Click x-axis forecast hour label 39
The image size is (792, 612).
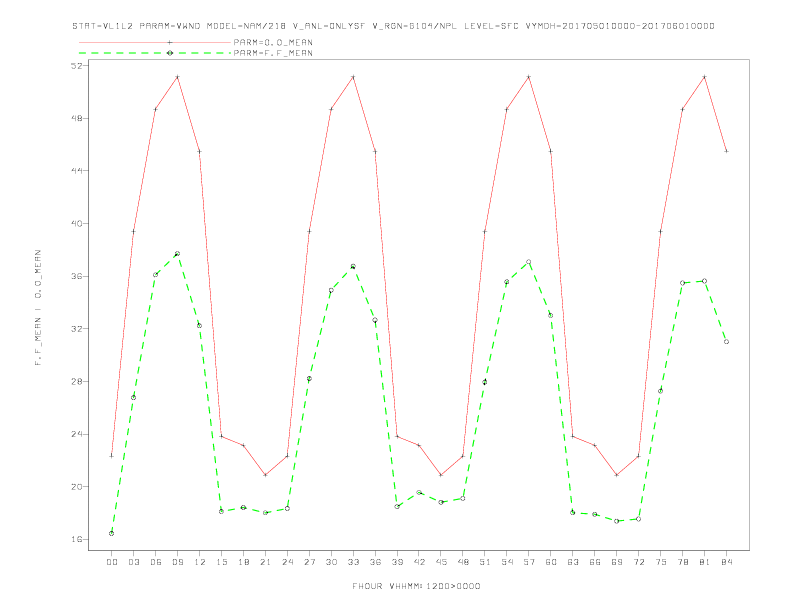tap(397, 562)
